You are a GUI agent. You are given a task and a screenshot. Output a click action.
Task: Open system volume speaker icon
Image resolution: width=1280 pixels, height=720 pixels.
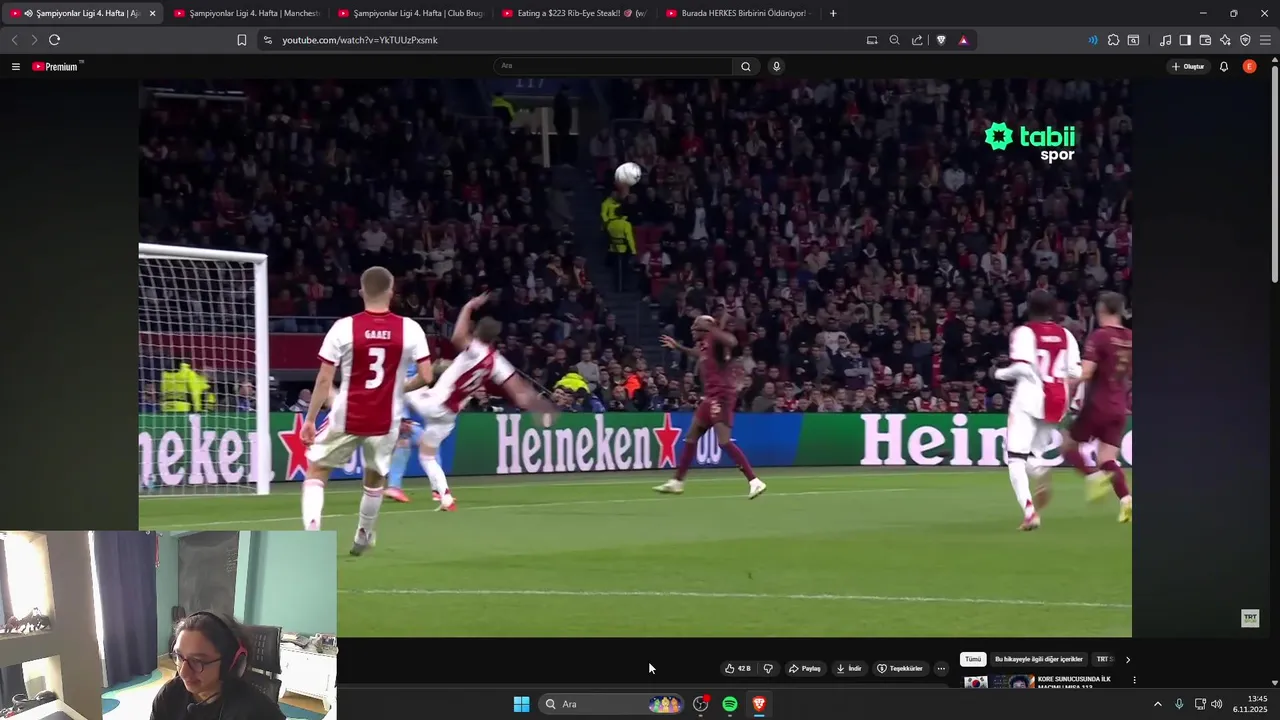(1217, 704)
